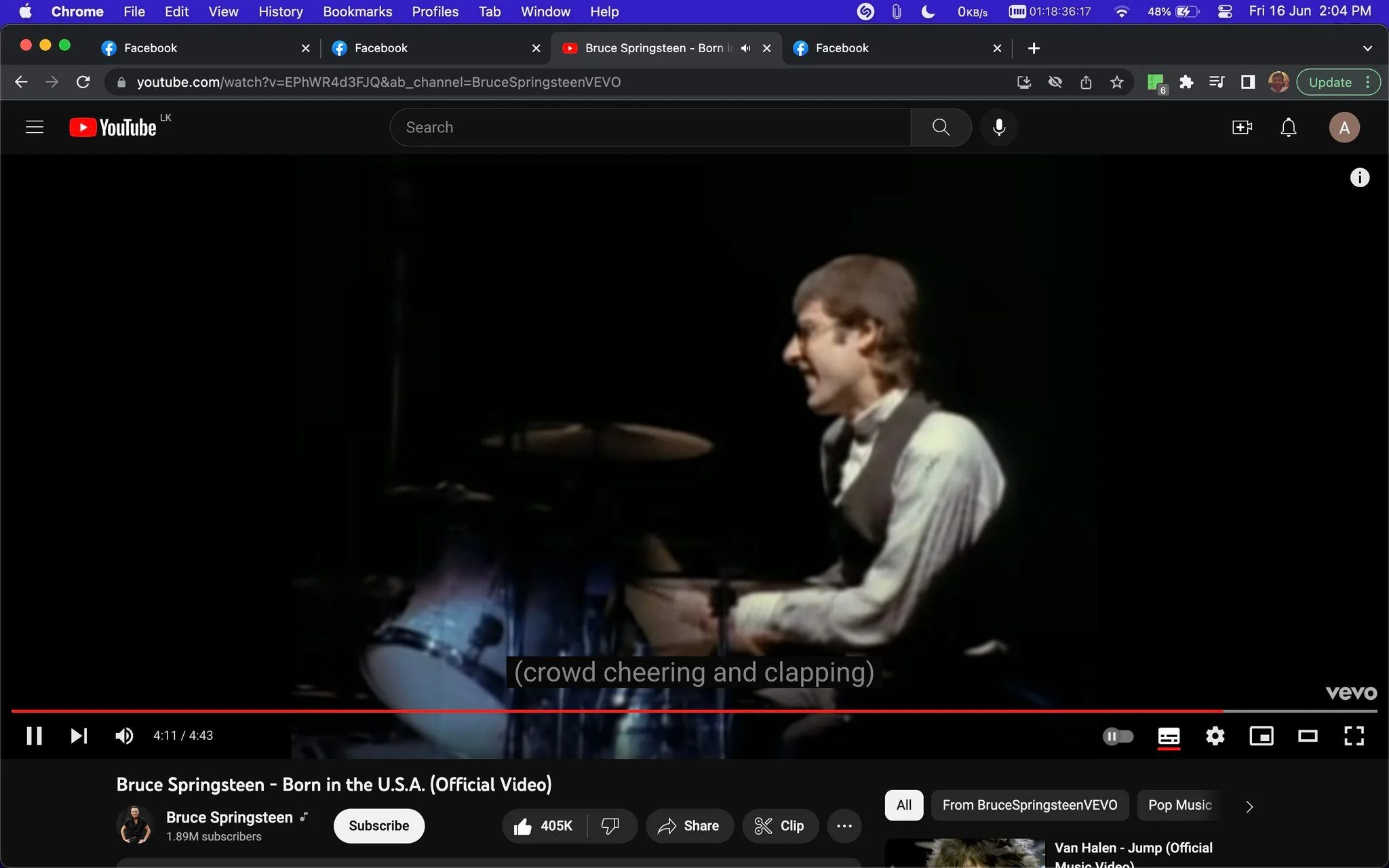Open Chrome profile avatar
Viewport: 1389px width, 868px height.
click(1278, 82)
